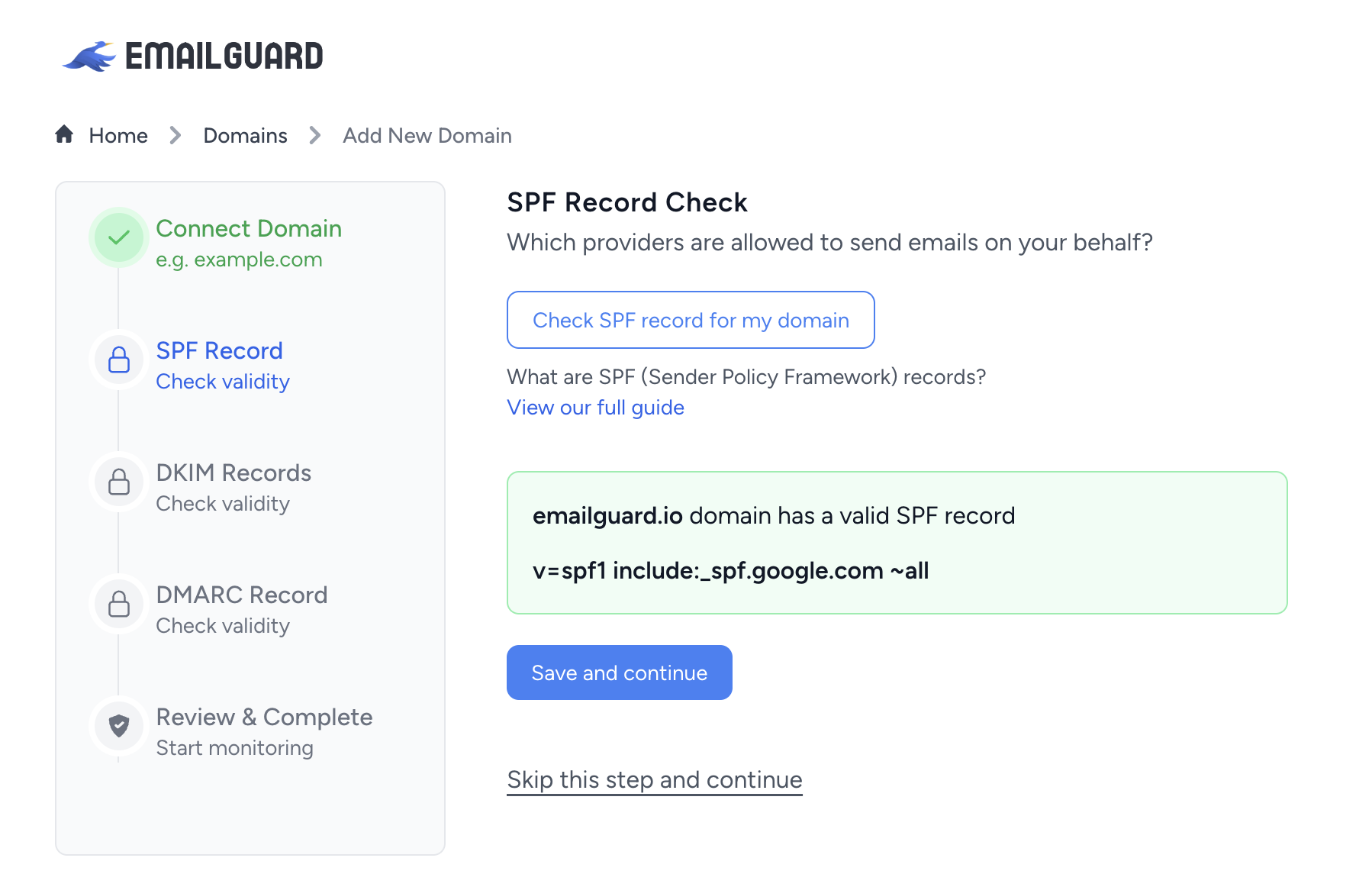This screenshot has height=887, width=1372.
Task: Click the chevron after Home breadcrumb
Action: tap(176, 135)
